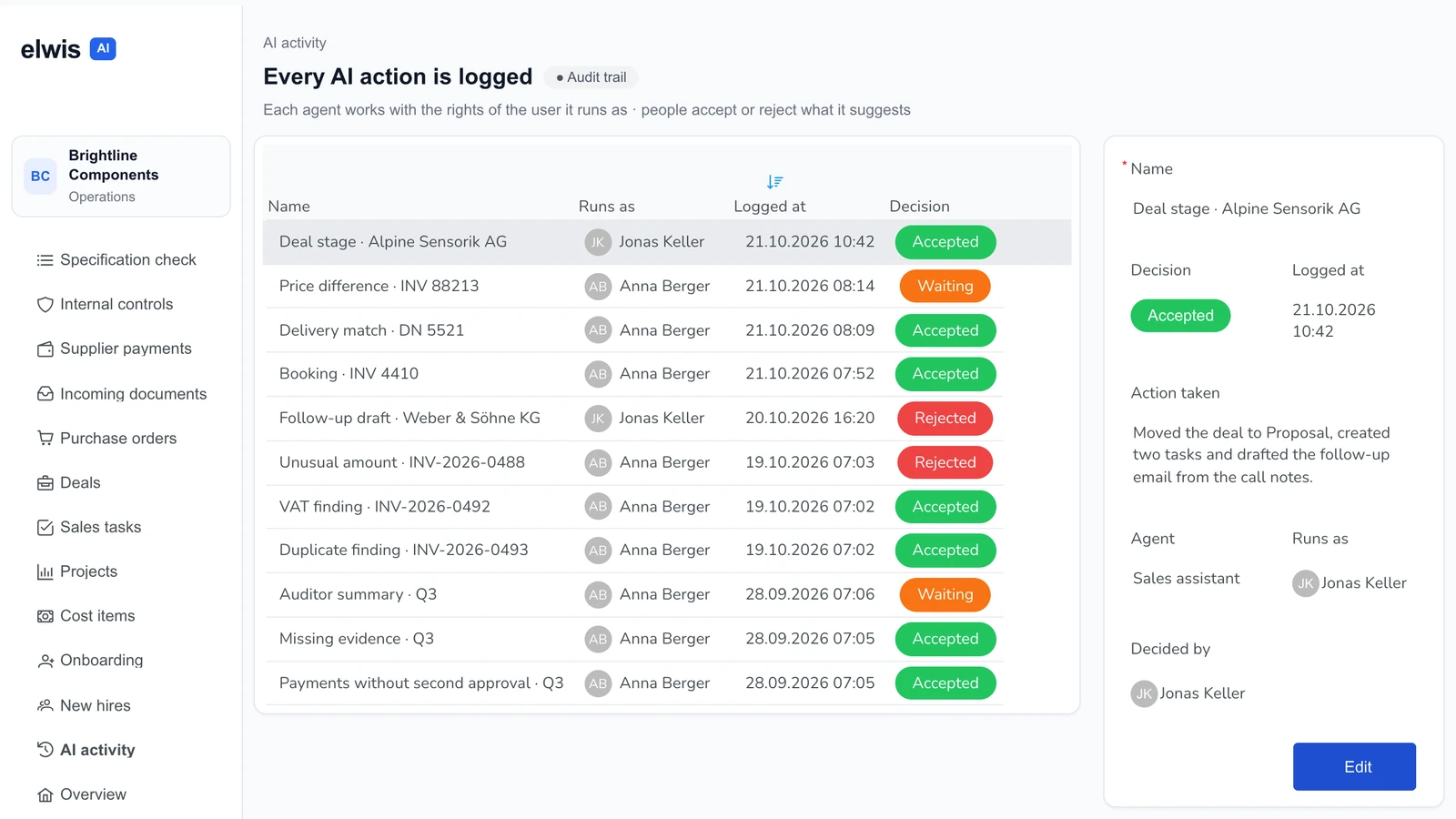Select row Delivery match · DN 5521

click(635, 330)
